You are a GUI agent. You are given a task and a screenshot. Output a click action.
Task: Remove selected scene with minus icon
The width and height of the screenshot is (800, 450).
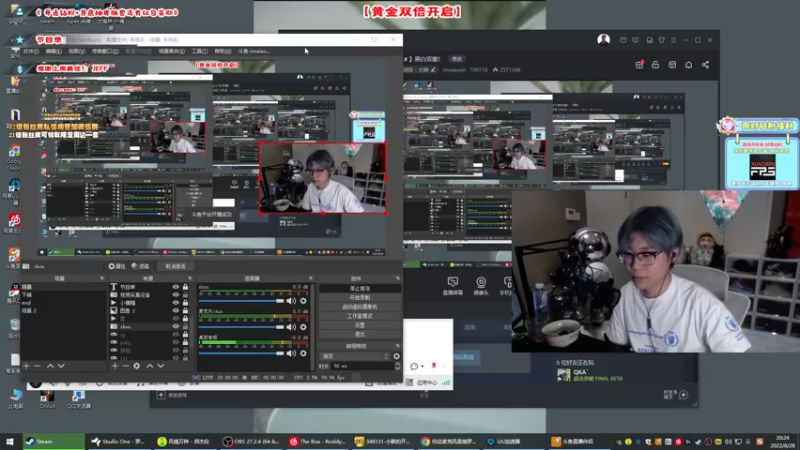tap(37, 366)
